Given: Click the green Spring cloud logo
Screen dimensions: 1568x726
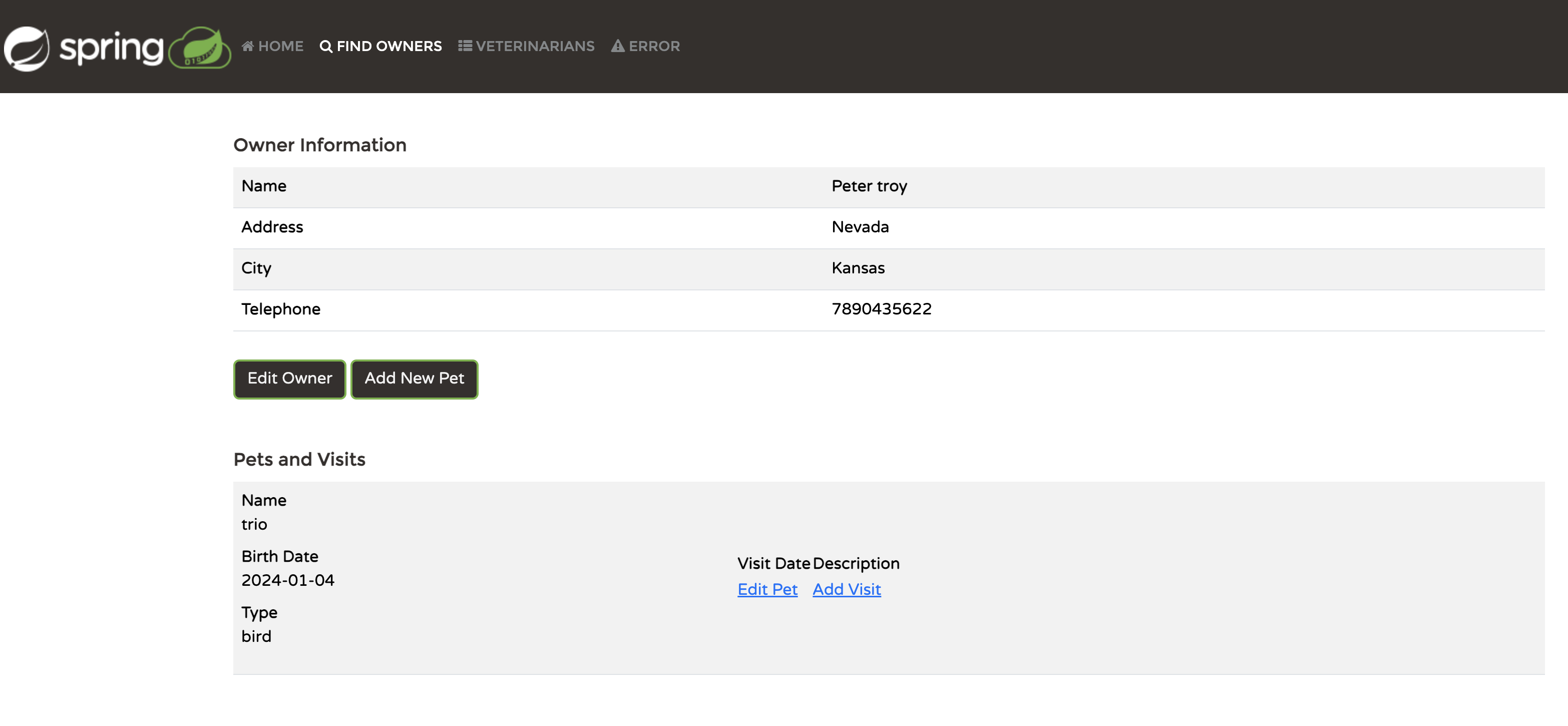Looking at the screenshot, I should (200, 48).
